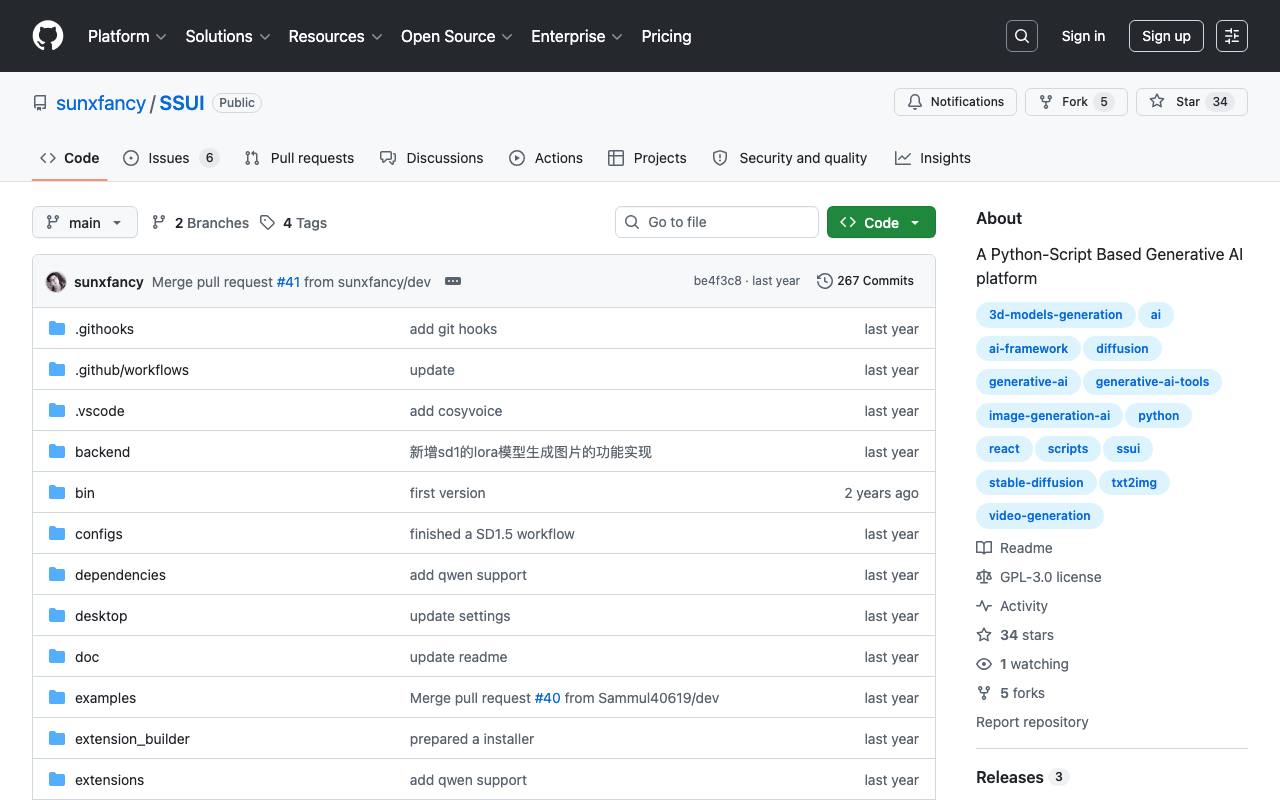Open the be4f3c8 commit hash
1280x800 pixels.
point(718,281)
